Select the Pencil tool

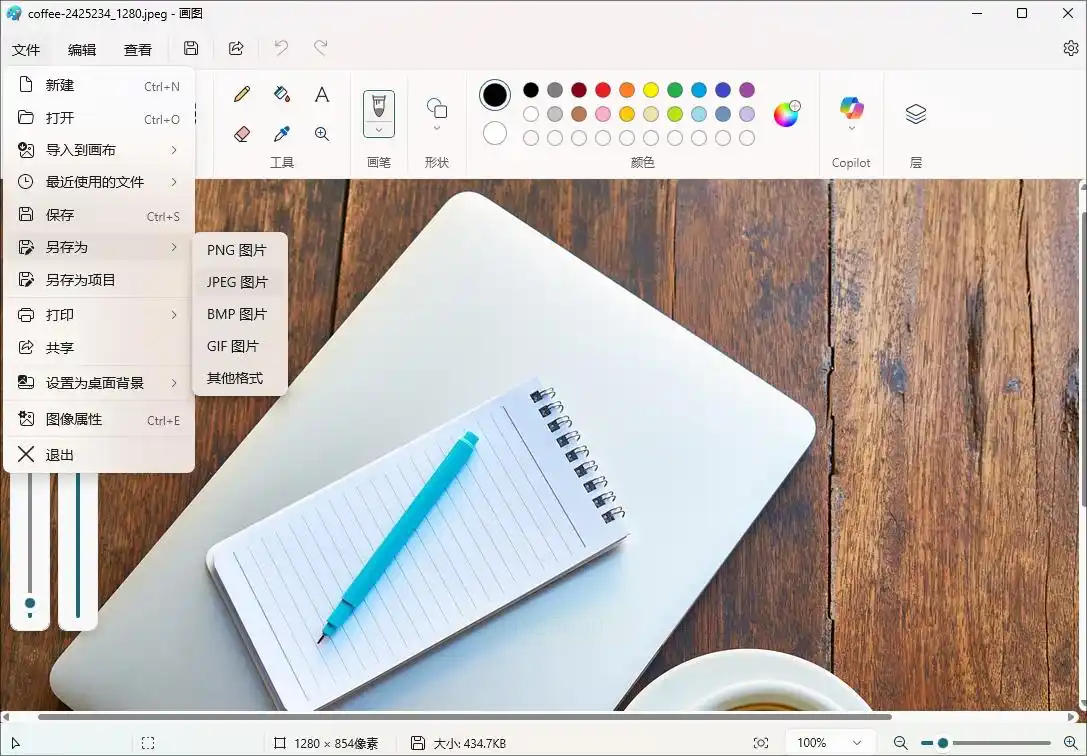(x=242, y=94)
